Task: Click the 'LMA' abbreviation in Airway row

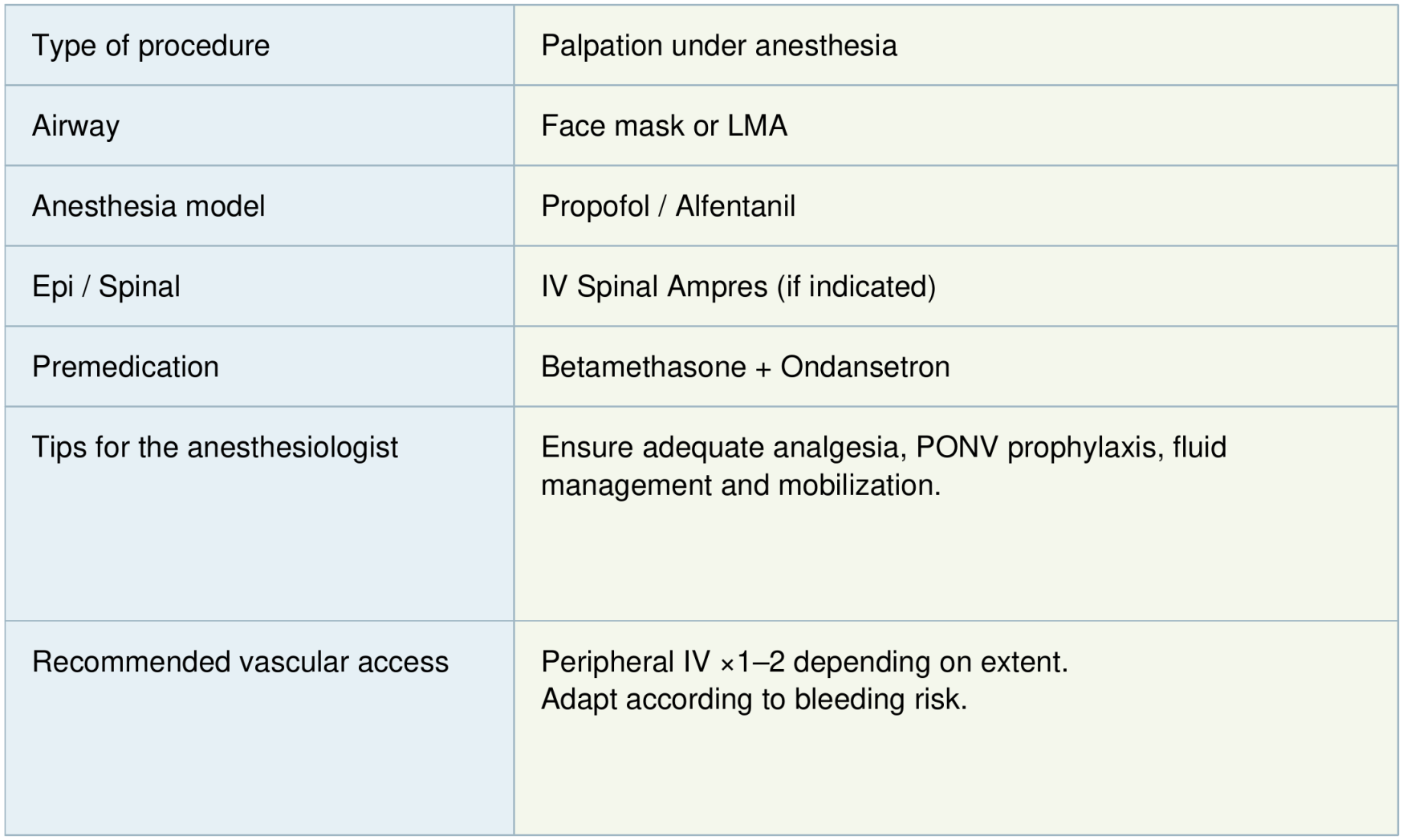Action: tap(757, 126)
